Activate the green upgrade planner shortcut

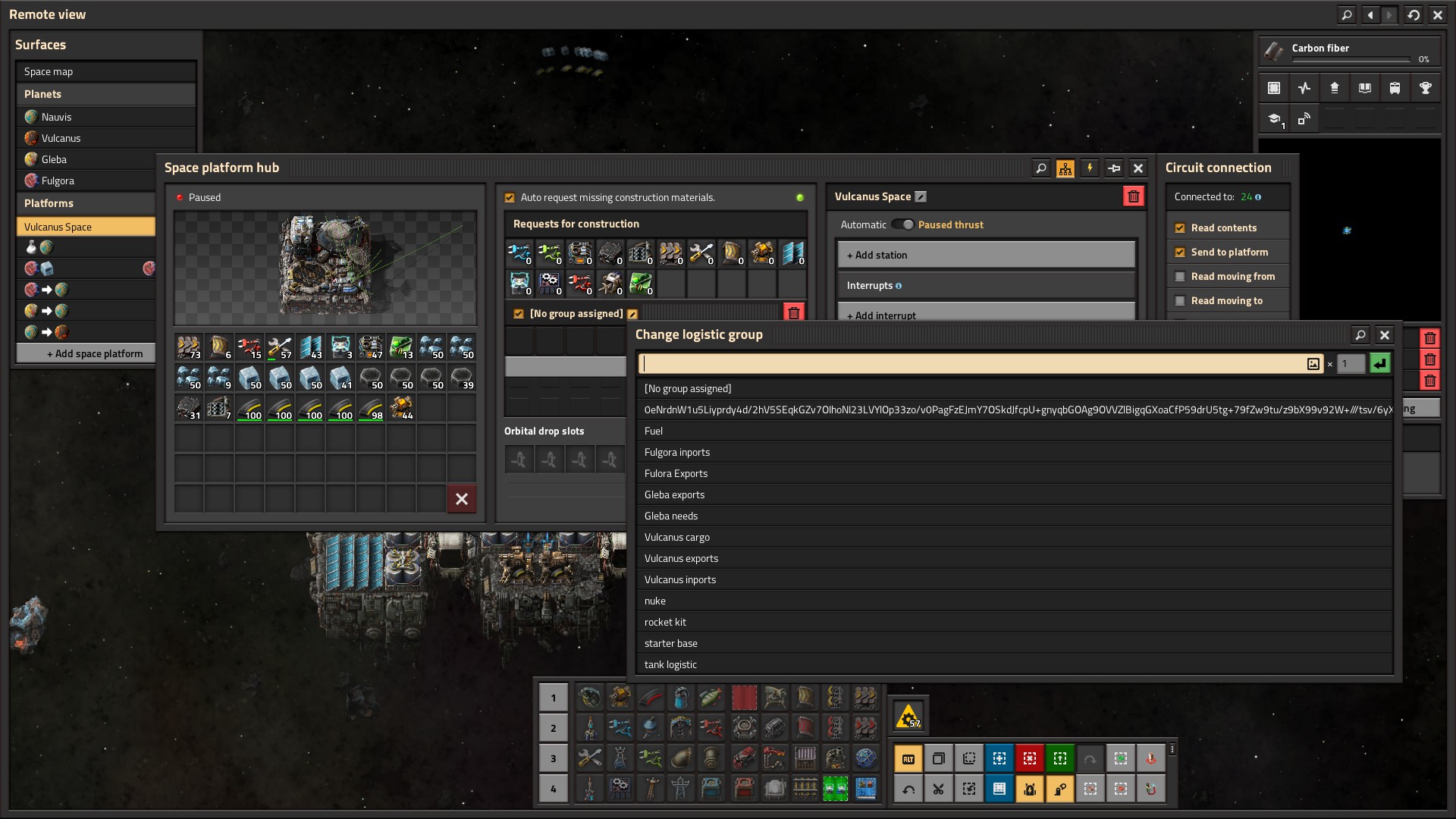click(x=1060, y=758)
